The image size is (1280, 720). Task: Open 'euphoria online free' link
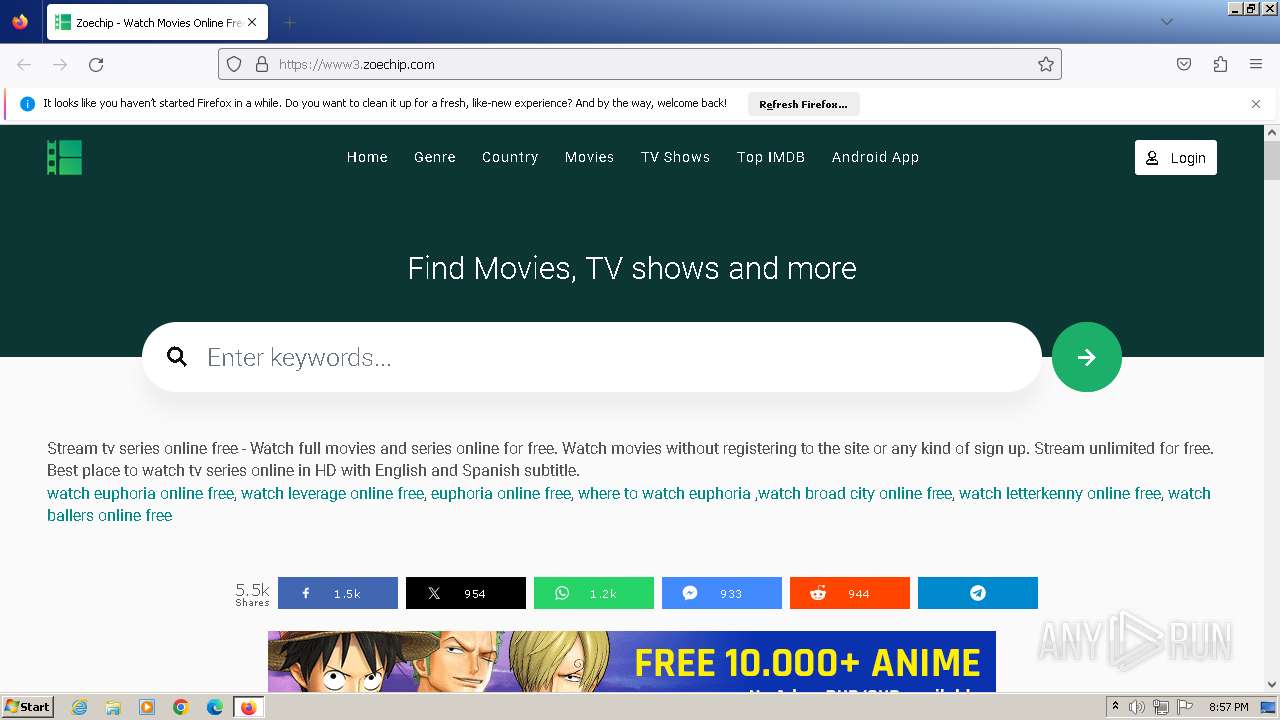point(501,493)
